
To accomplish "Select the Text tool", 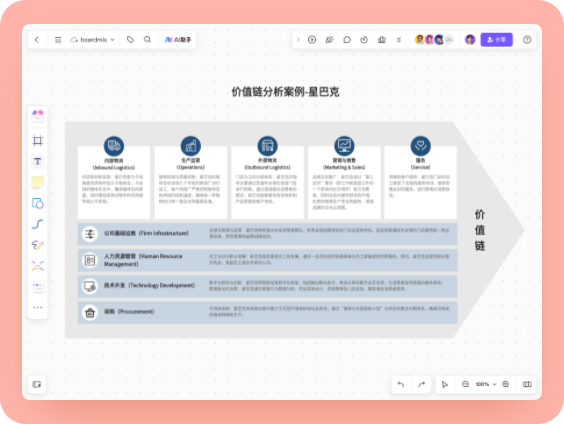I will [38, 161].
